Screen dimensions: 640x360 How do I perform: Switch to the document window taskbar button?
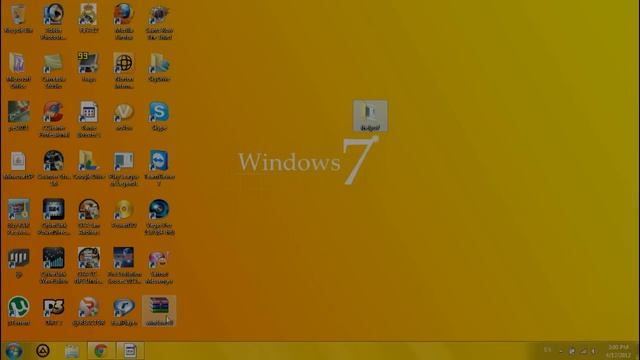tap(130, 351)
